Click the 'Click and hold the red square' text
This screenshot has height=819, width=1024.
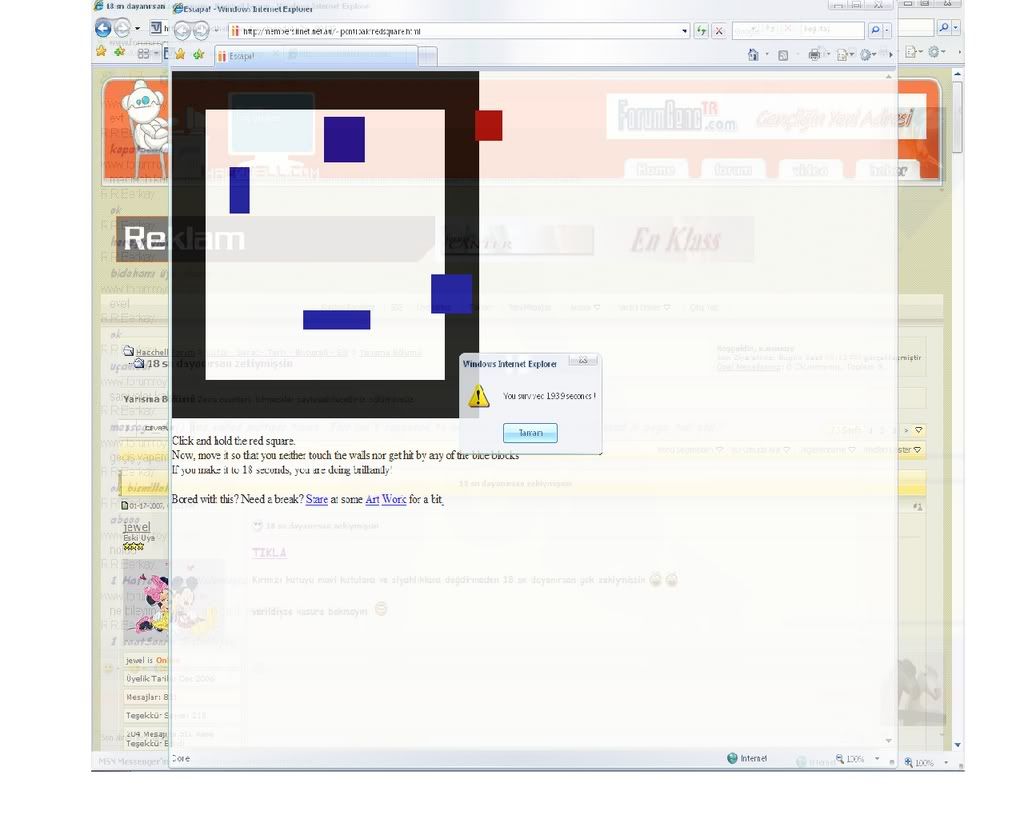[234, 441]
